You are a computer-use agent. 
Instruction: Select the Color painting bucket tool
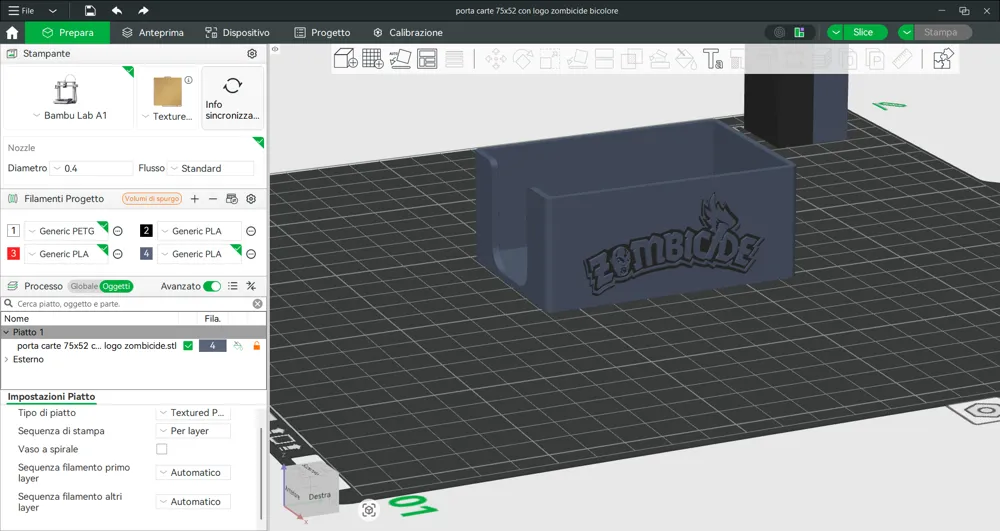(x=686, y=59)
